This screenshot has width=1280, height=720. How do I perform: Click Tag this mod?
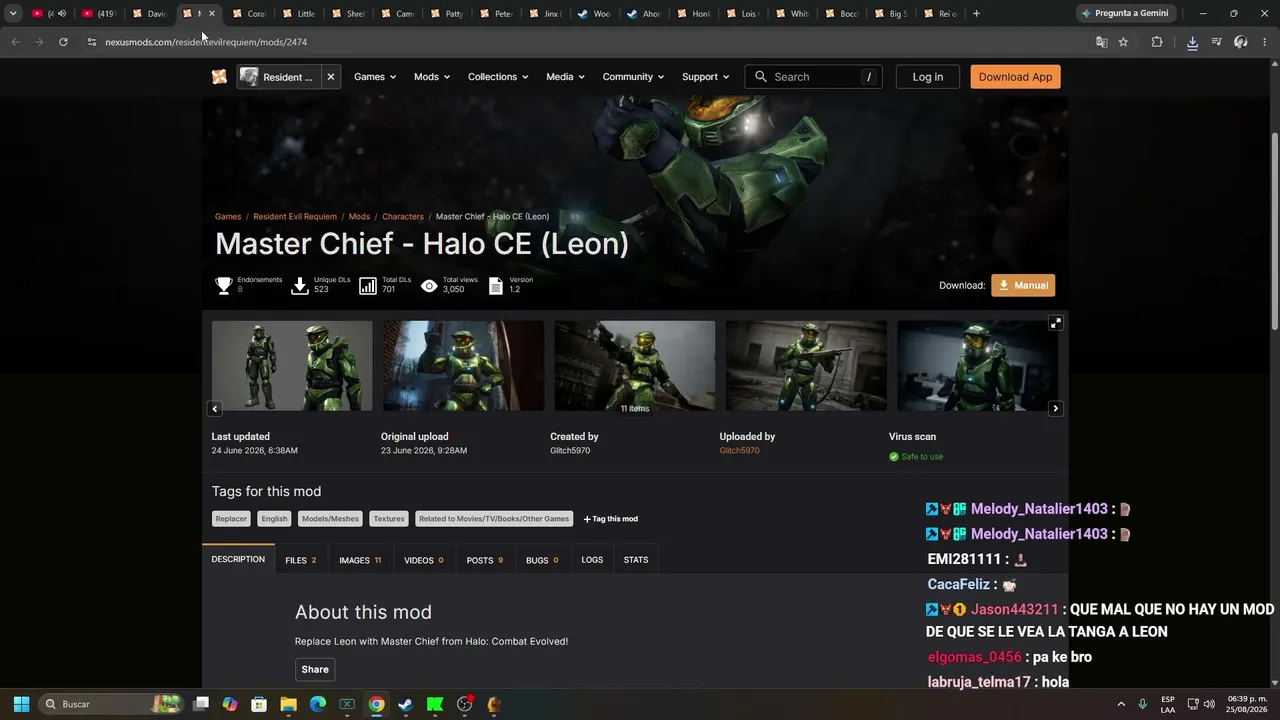click(611, 519)
